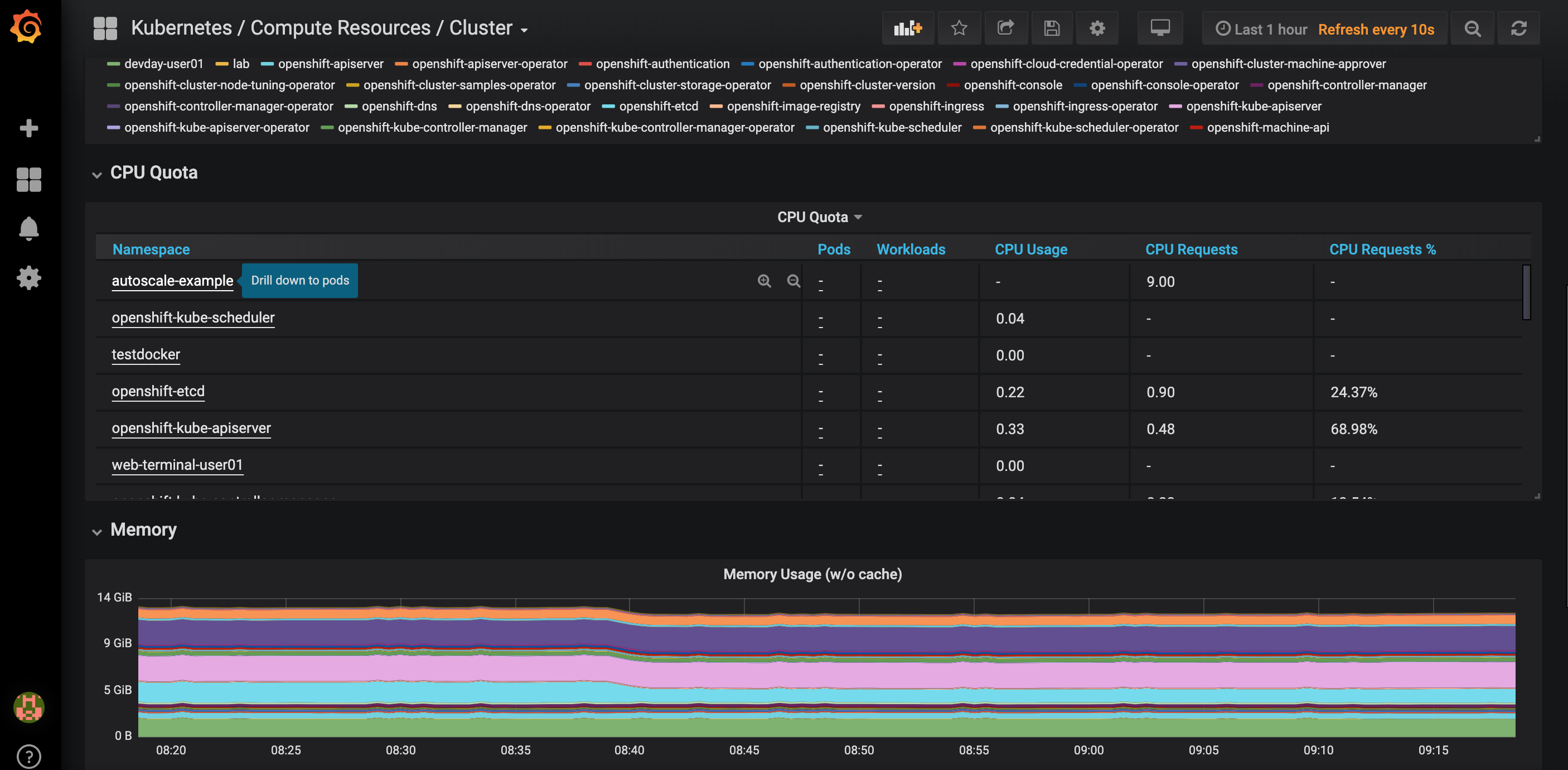Viewport: 1568px width, 770px height.
Task: Click the 0.22 CPU Usage cell
Action: click(1010, 392)
